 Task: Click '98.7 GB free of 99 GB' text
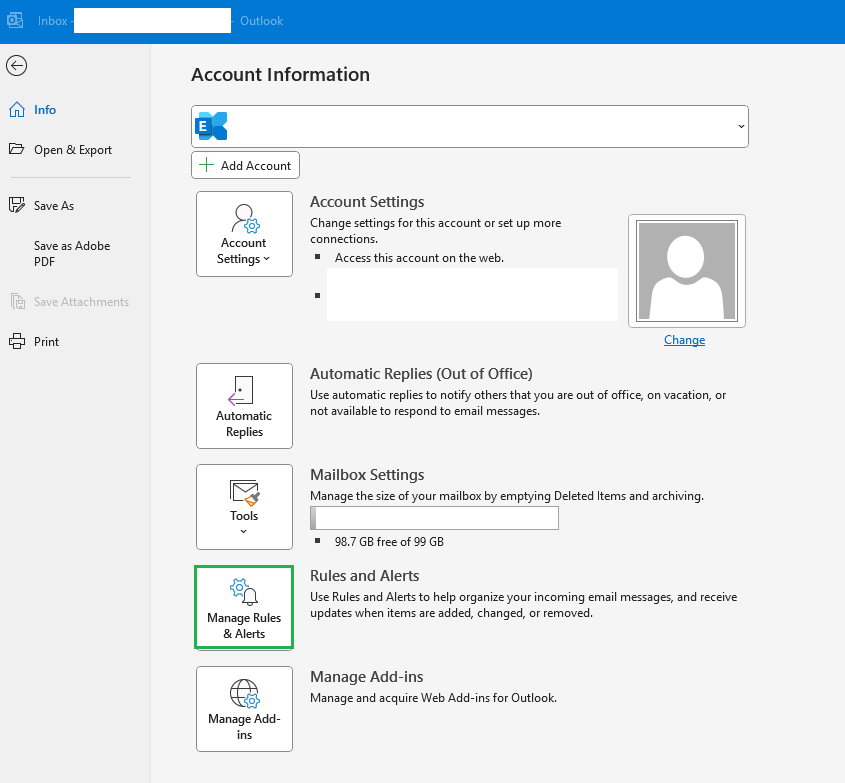pyautogui.click(x=389, y=542)
